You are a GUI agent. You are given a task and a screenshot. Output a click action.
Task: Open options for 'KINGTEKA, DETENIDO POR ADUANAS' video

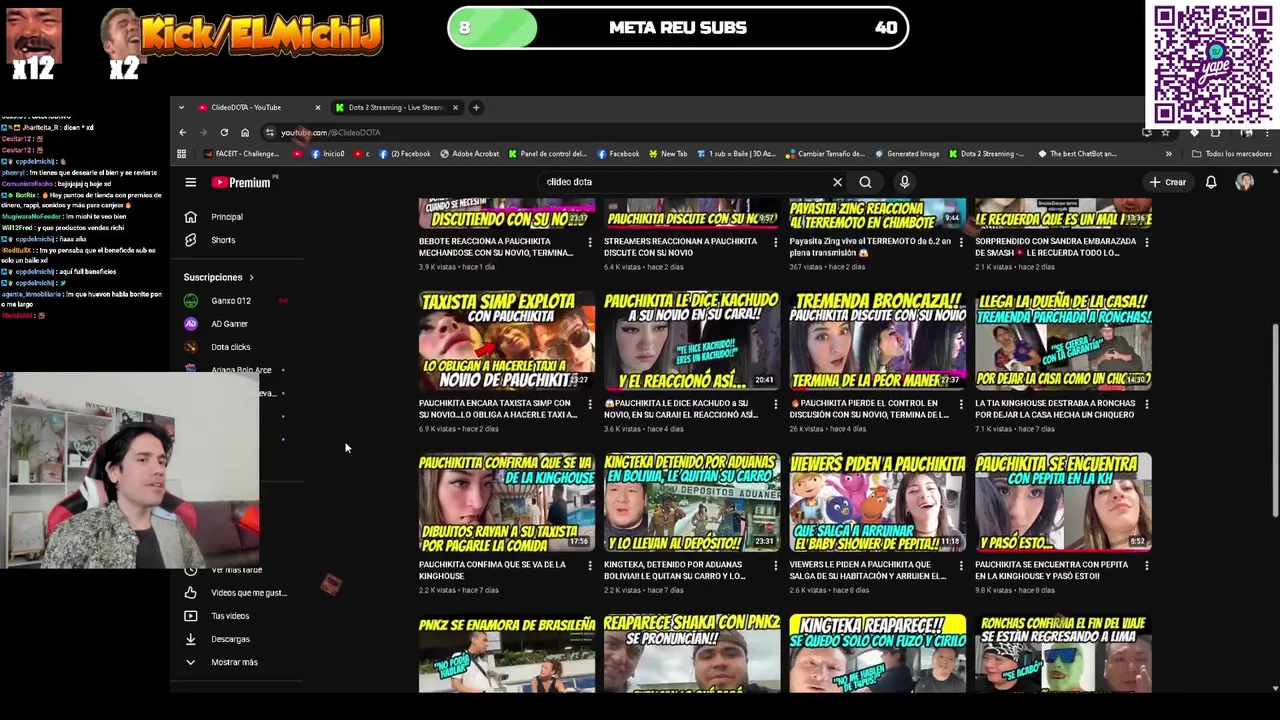[x=775, y=565]
